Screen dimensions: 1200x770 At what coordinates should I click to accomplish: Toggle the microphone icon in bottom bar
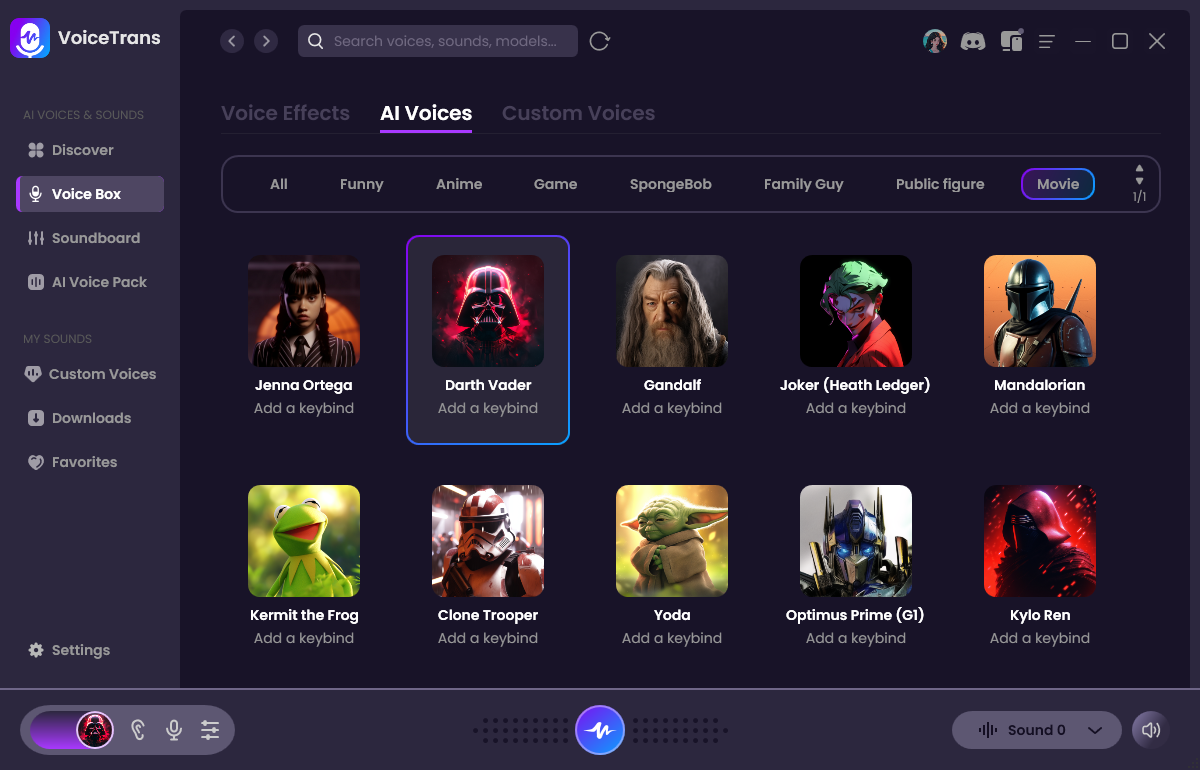click(174, 730)
